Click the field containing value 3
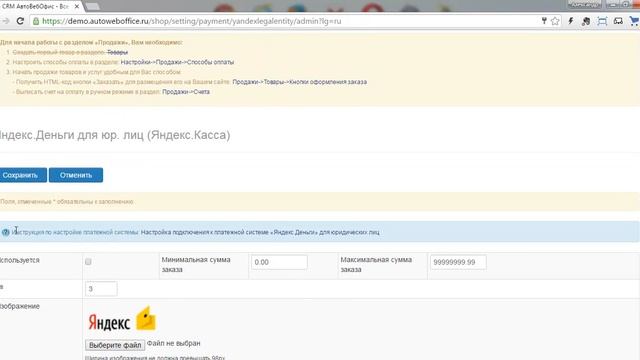 pos(101,289)
